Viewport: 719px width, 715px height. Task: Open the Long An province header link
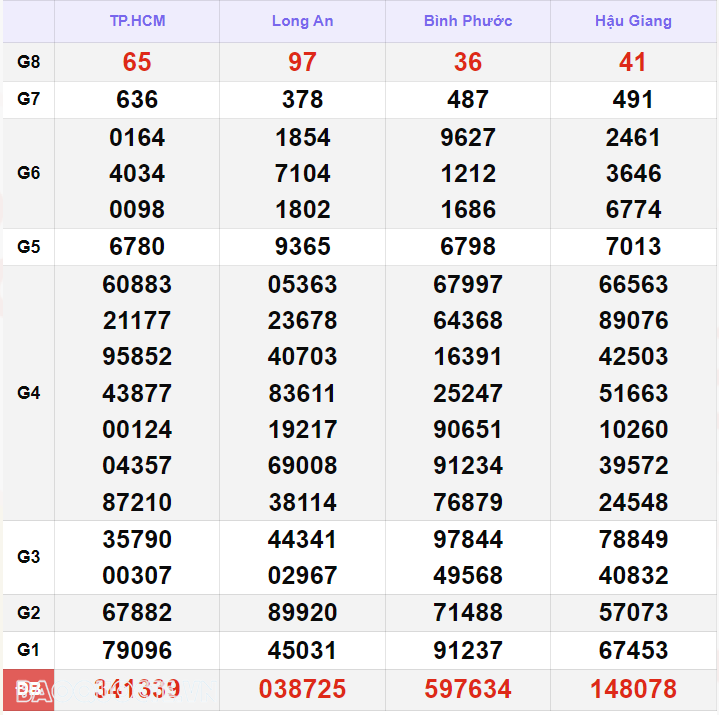pyautogui.click(x=302, y=21)
